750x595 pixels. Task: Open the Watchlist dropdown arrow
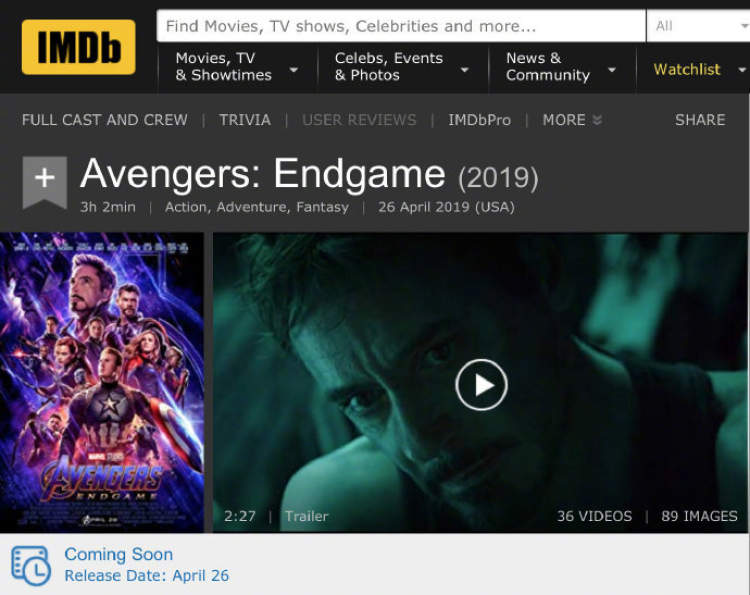pyautogui.click(x=742, y=70)
